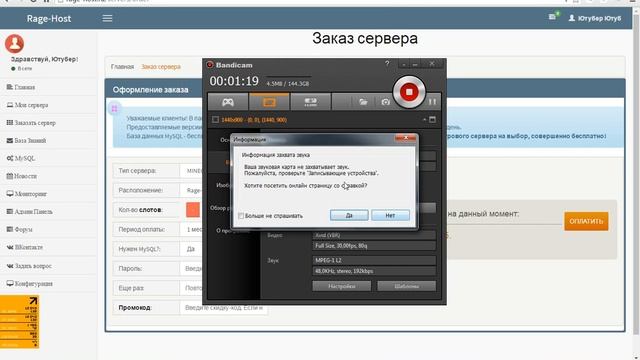
Task: Collapse Bandicam panel with small up arrow
Action: click(x=424, y=120)
